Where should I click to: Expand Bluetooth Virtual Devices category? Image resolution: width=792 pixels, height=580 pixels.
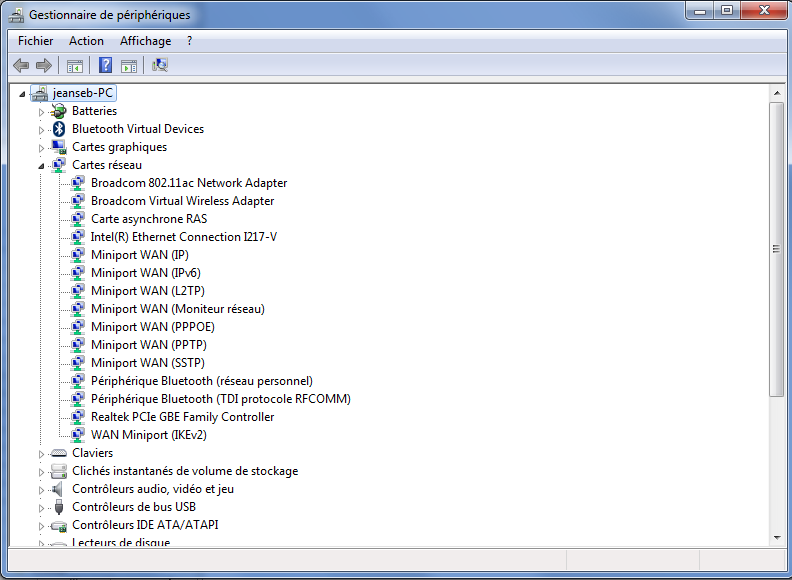pos(41,130)
